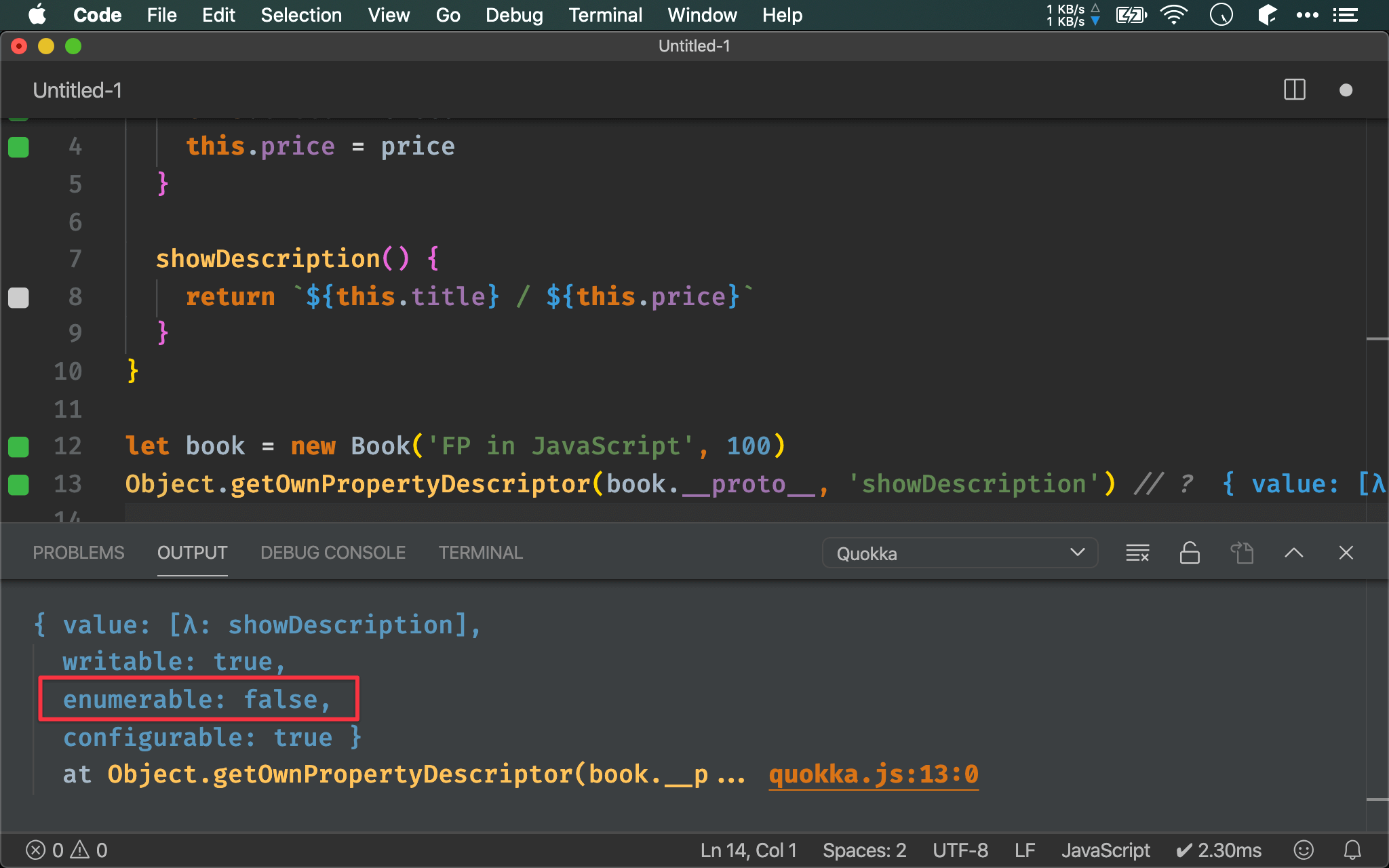Click the Spaces: 2 indentation setting

[864, 850]
